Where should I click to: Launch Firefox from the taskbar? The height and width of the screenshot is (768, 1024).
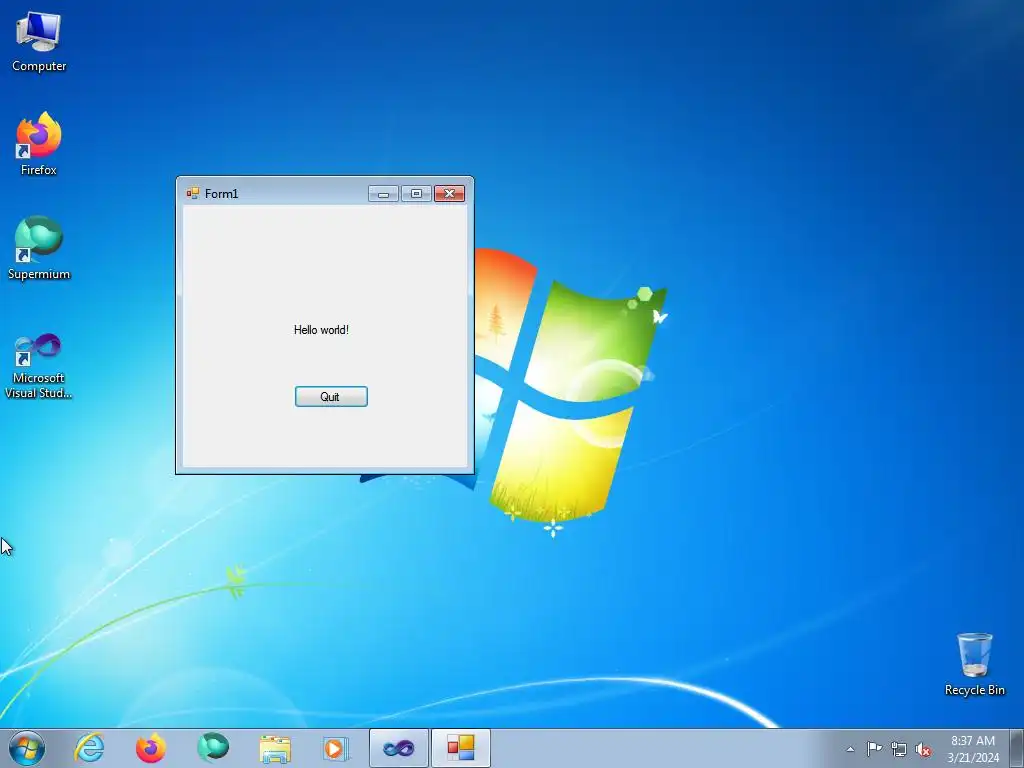151,748
